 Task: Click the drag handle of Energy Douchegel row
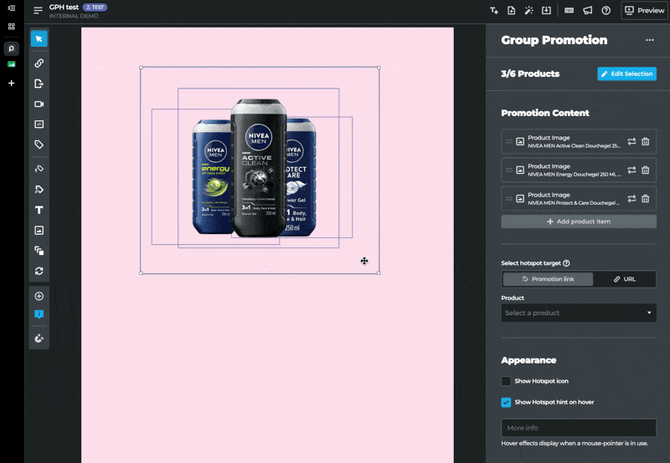509,170
